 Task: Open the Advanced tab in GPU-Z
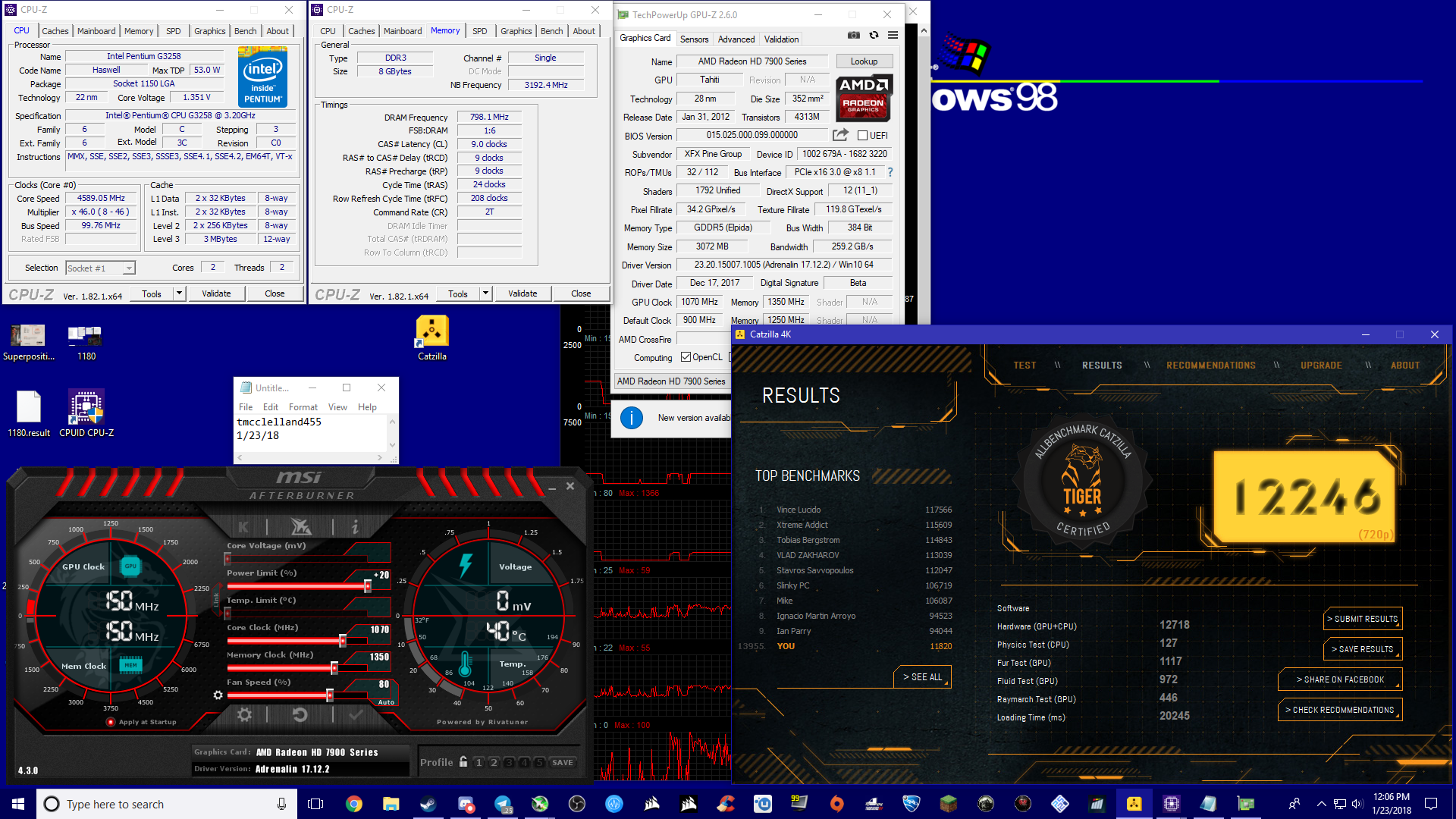coord(736,39)
